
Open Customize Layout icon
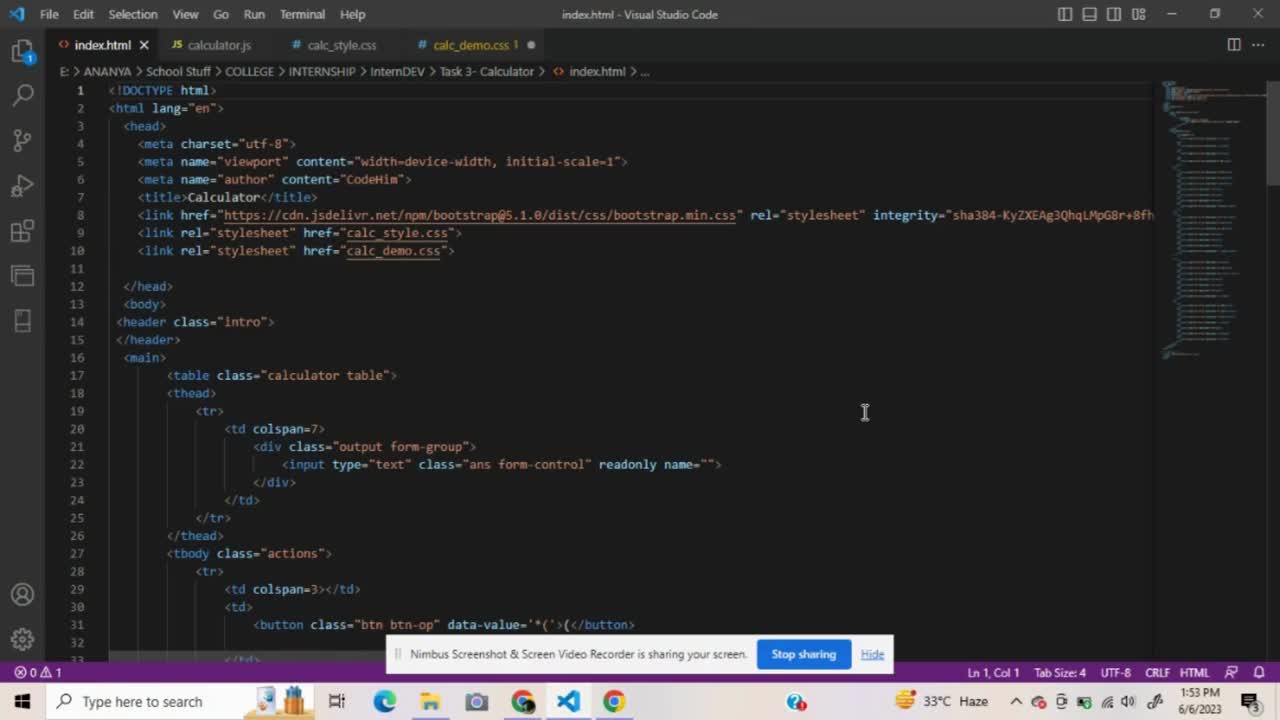coord(1138,14)
